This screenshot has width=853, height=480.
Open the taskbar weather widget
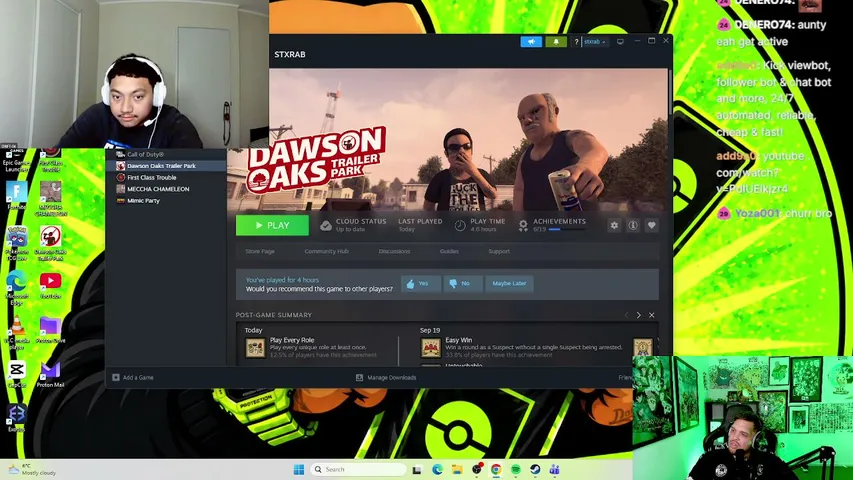33,469
